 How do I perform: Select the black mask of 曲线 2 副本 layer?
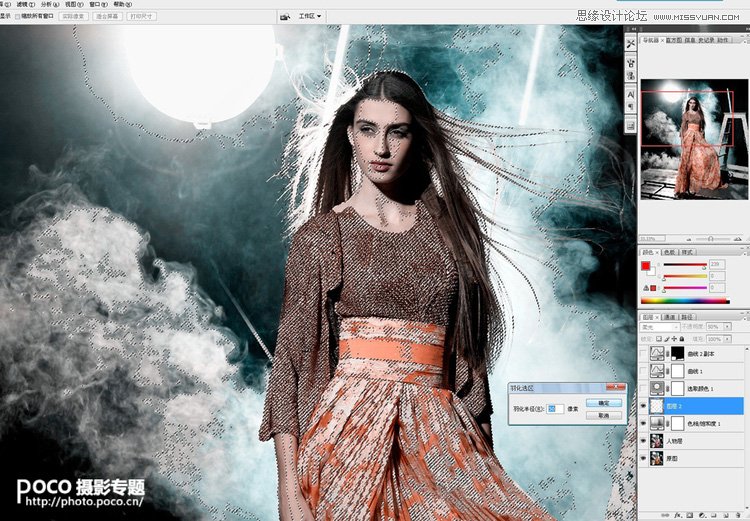[678, 354]
